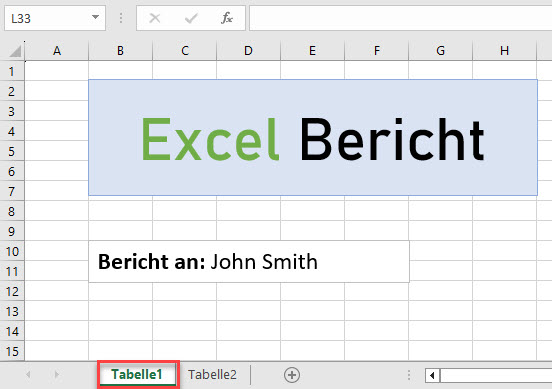Select row 4 header
Screen dimensions: 552x389
point(12,131)
